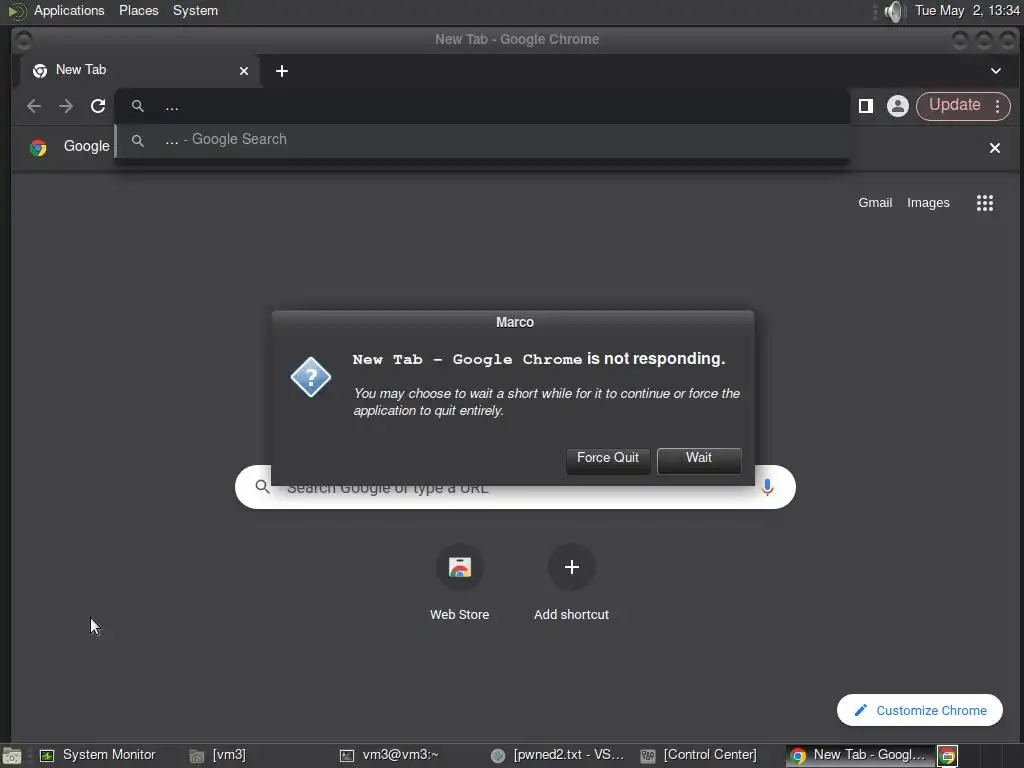The image size is (1024, 768).
Task: Click the Chrome workspace switcher icon
Action: [948, 756]
